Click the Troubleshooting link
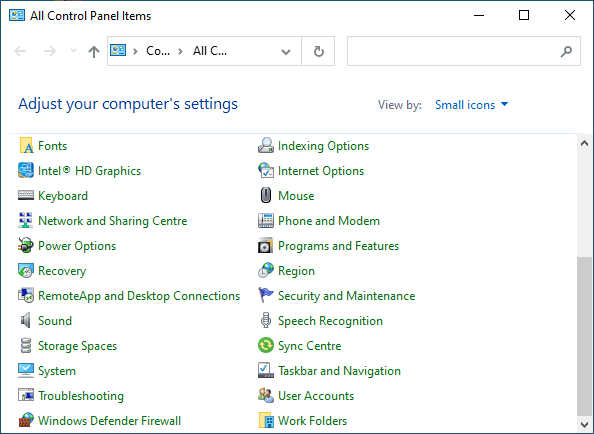This screenshot has height=434, width=594. [x=81, y=396]
